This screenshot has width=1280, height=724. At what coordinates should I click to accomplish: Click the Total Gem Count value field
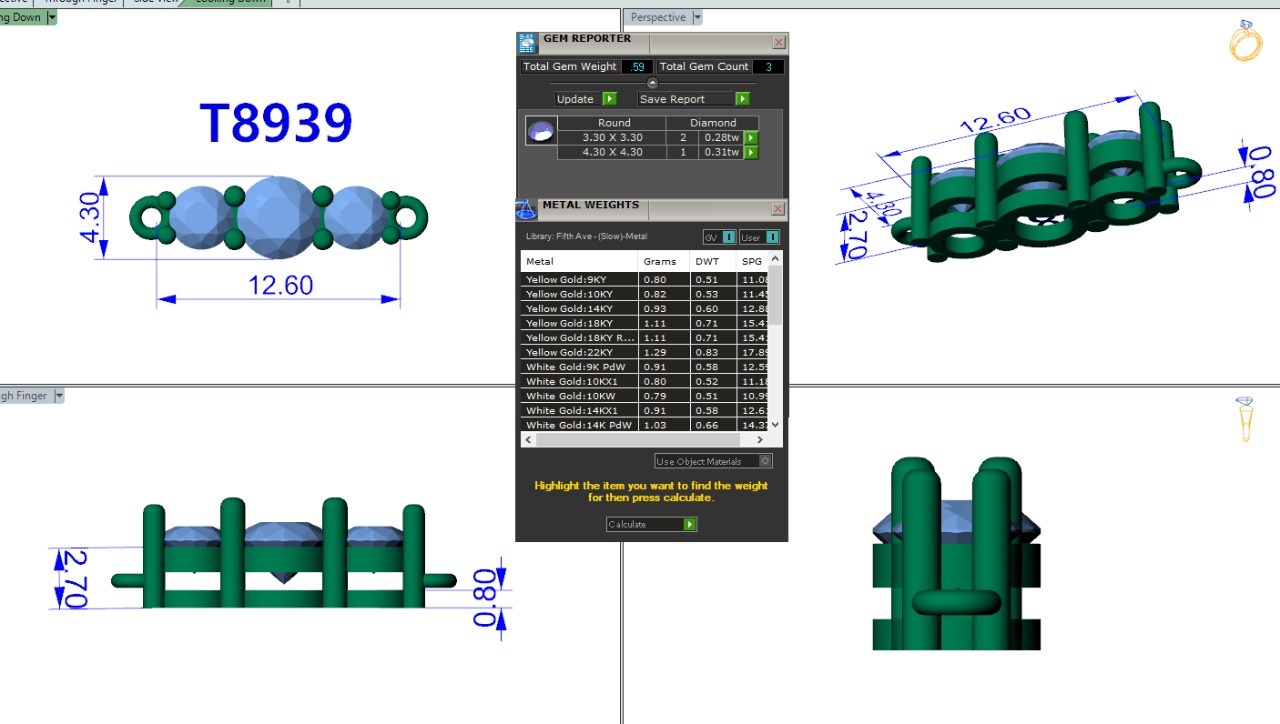point(768,67)
